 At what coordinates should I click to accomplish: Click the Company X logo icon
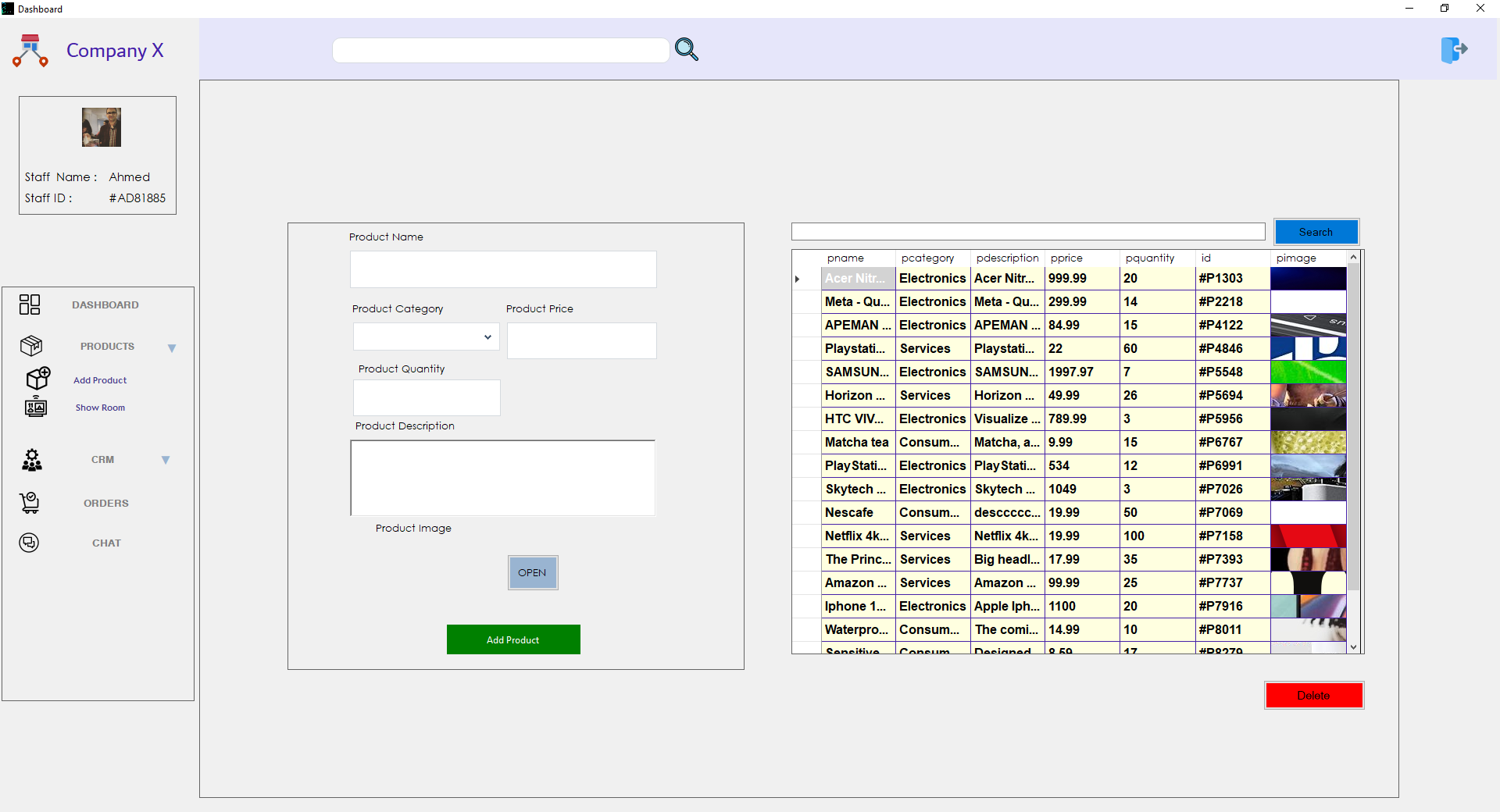[30, 51]
